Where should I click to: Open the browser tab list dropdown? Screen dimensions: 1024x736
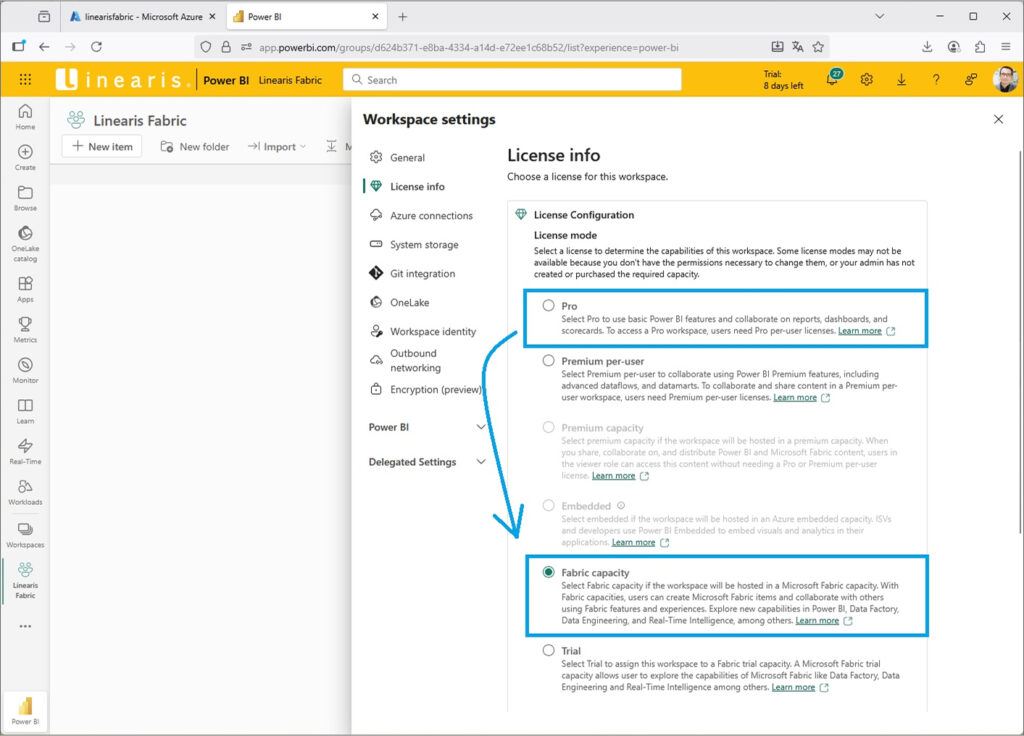(879, 16)
